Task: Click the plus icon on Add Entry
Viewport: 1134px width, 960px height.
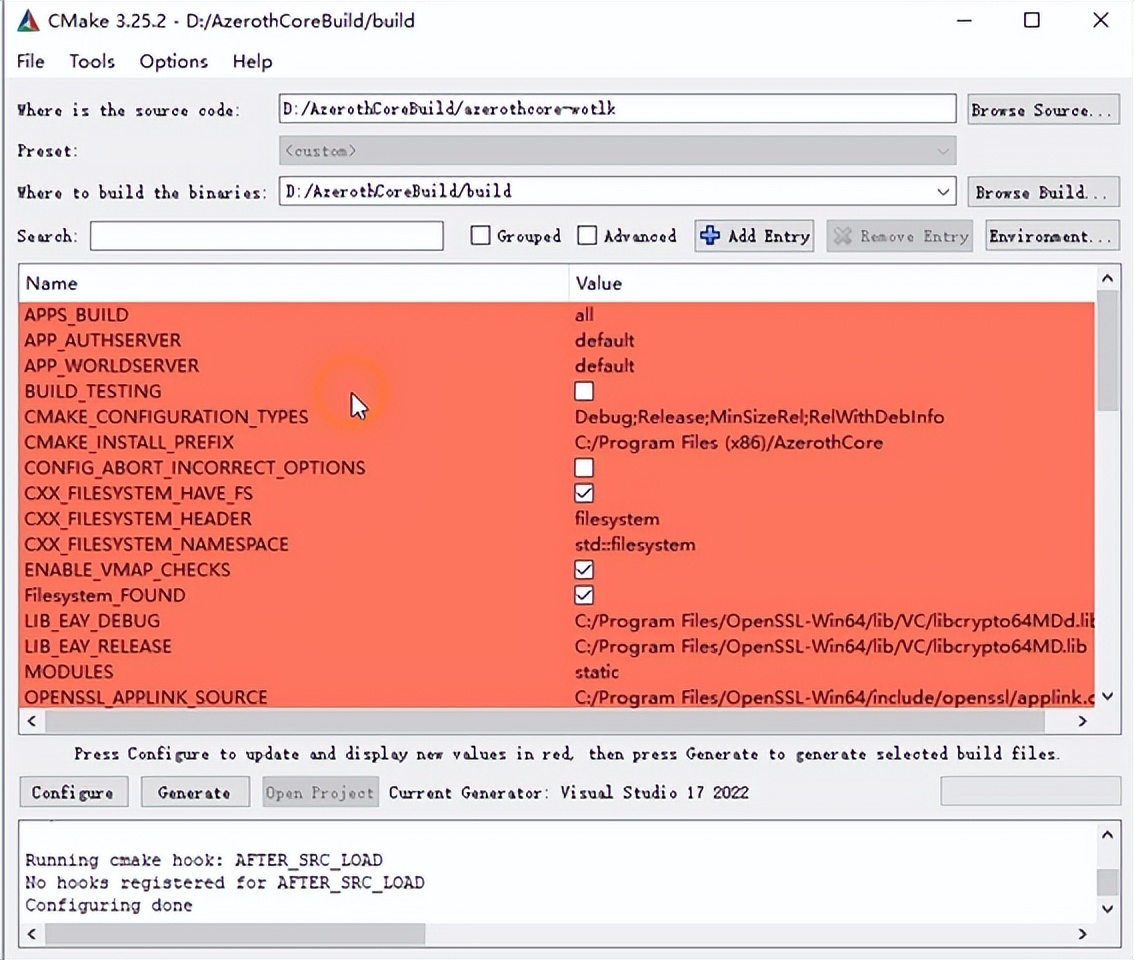Action: (710, 235)
